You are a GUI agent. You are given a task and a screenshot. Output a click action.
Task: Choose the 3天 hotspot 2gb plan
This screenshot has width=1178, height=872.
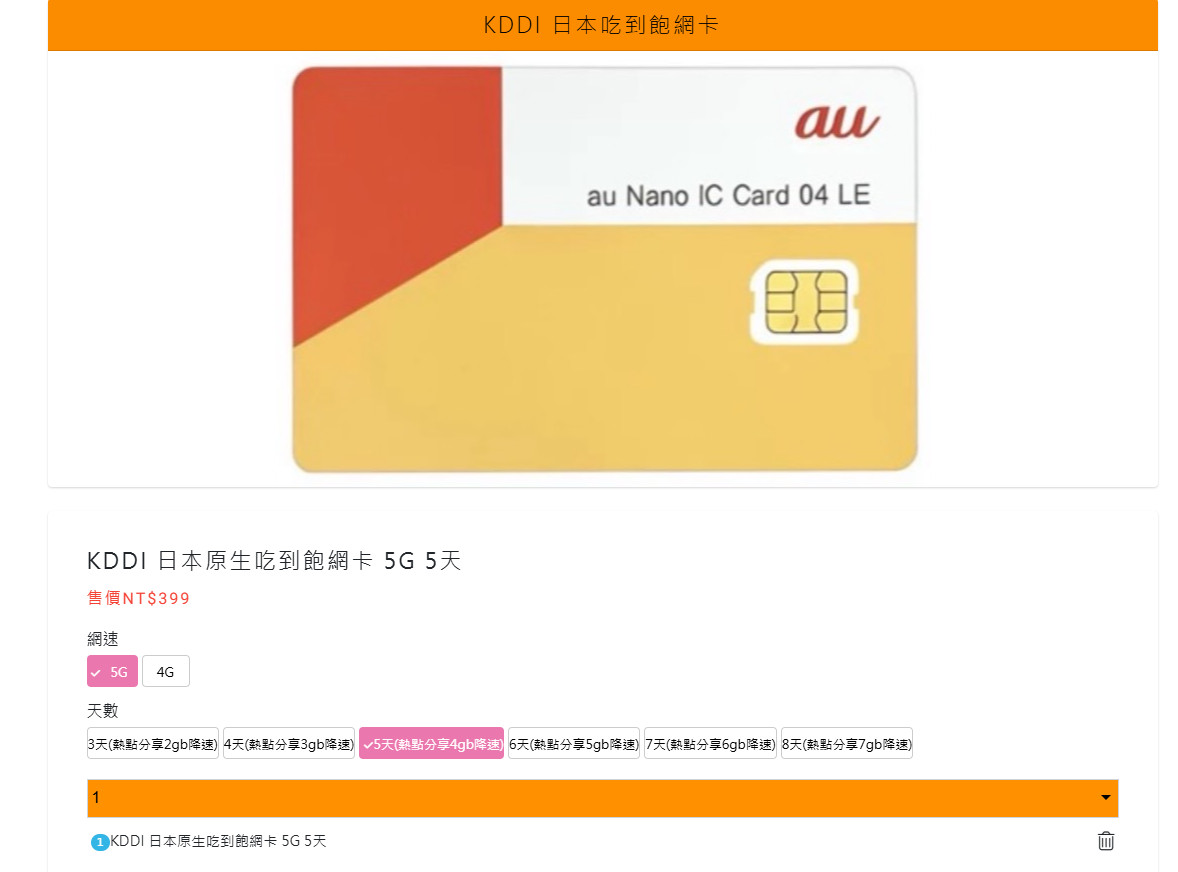pos(153,744)
